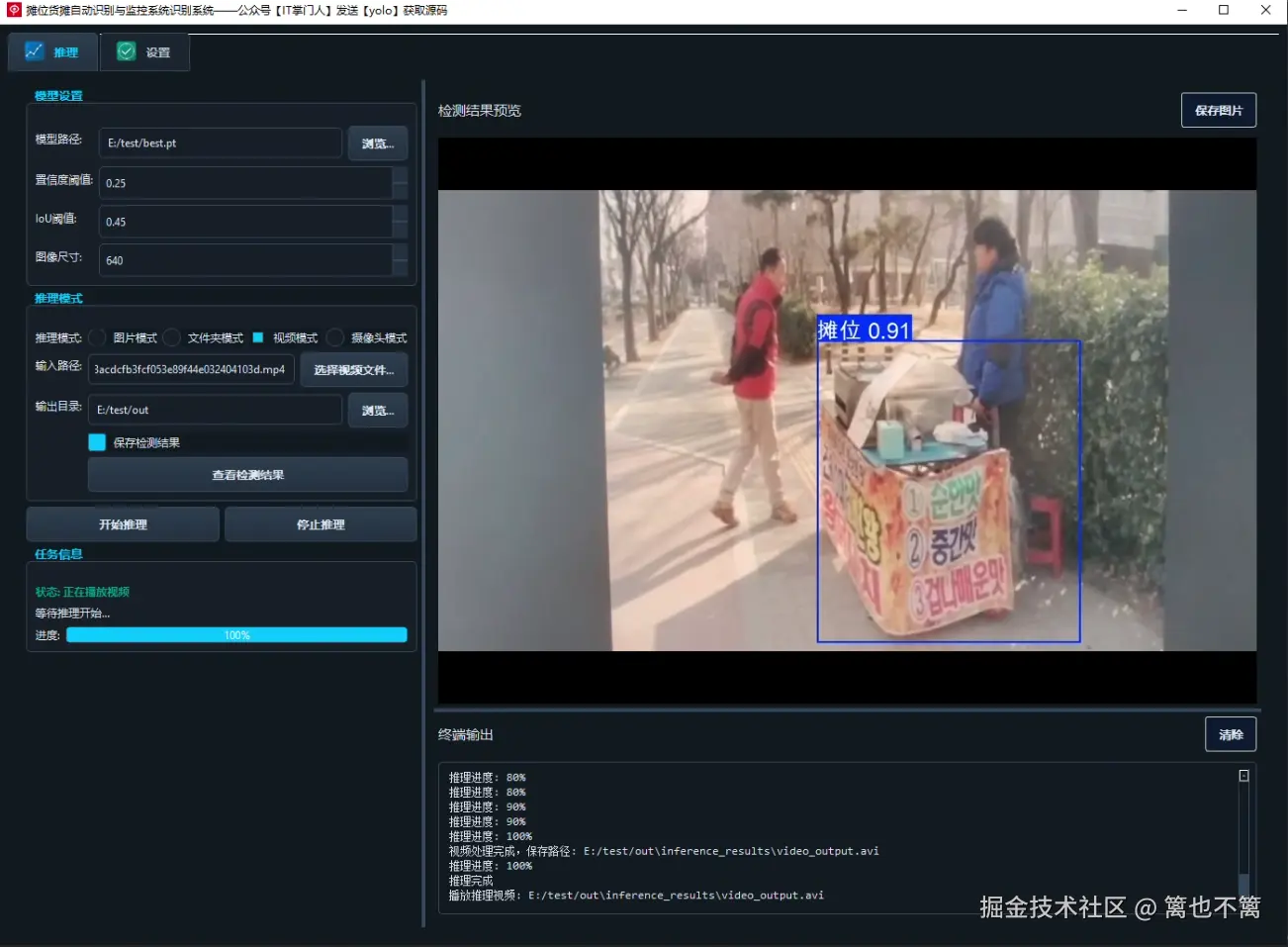Click the terminal scrollbar's top arrow
The width and height of the screenshot is (1288, 947).
(x=1244, y=776)
